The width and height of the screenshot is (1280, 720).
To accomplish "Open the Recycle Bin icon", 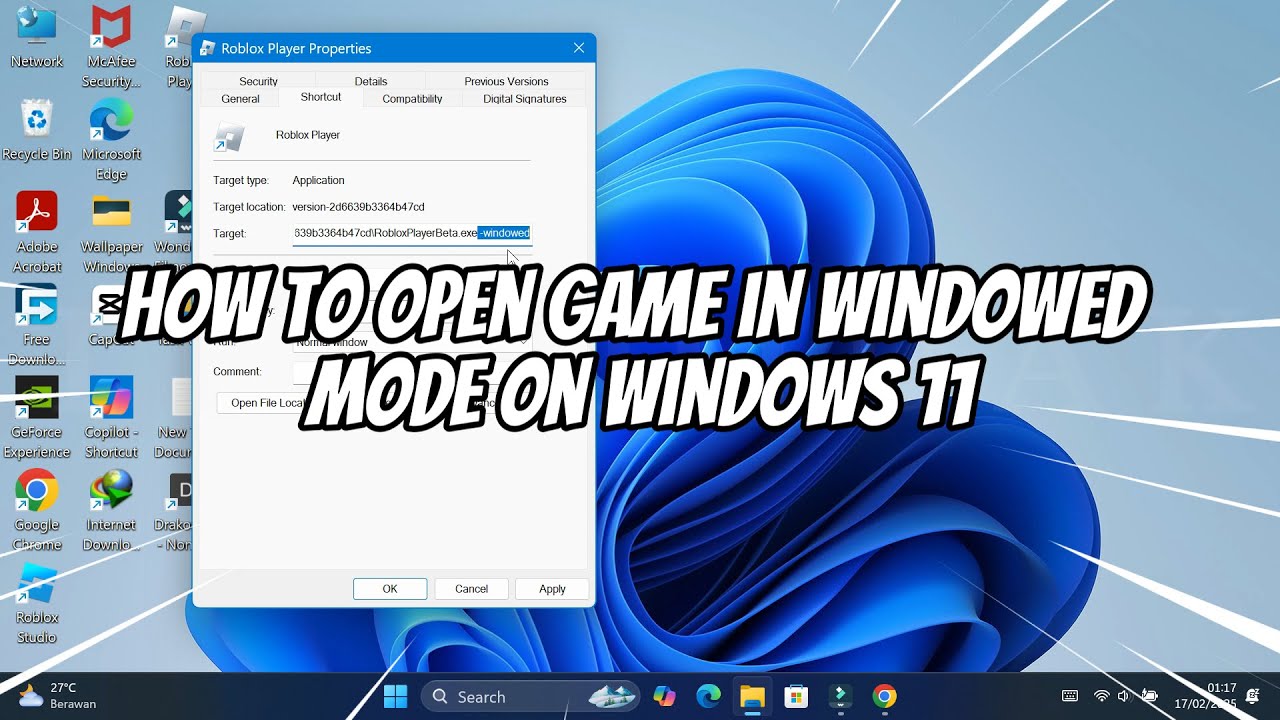I will pyautogui.click(x=37, y=130).
